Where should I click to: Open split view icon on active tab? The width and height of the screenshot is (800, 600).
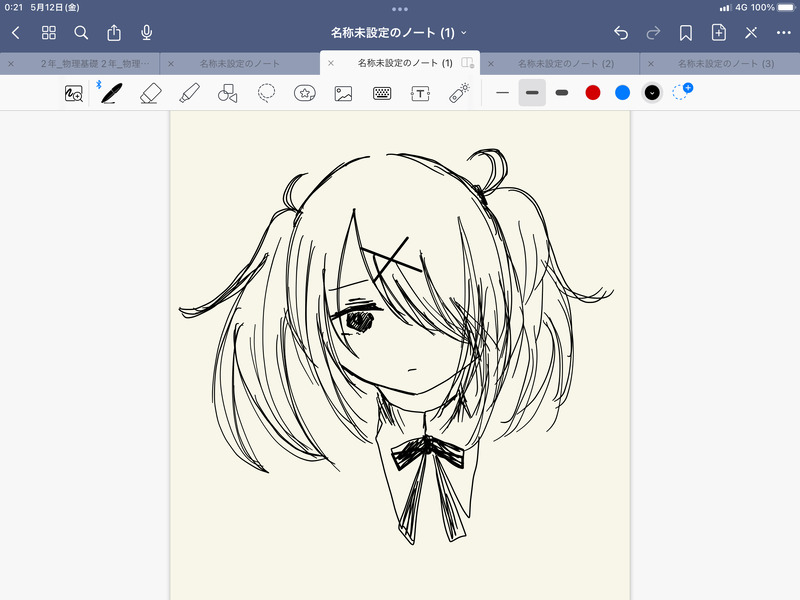(467, 63)
